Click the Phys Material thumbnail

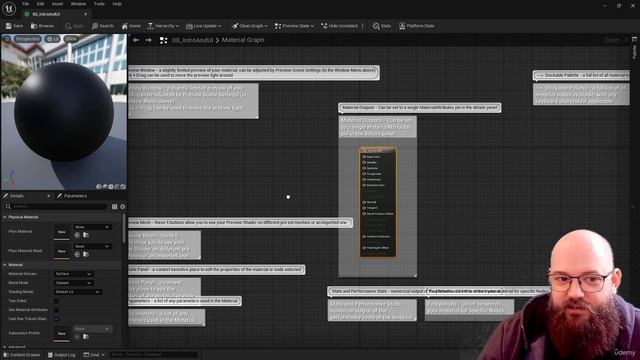coord(62,232)
